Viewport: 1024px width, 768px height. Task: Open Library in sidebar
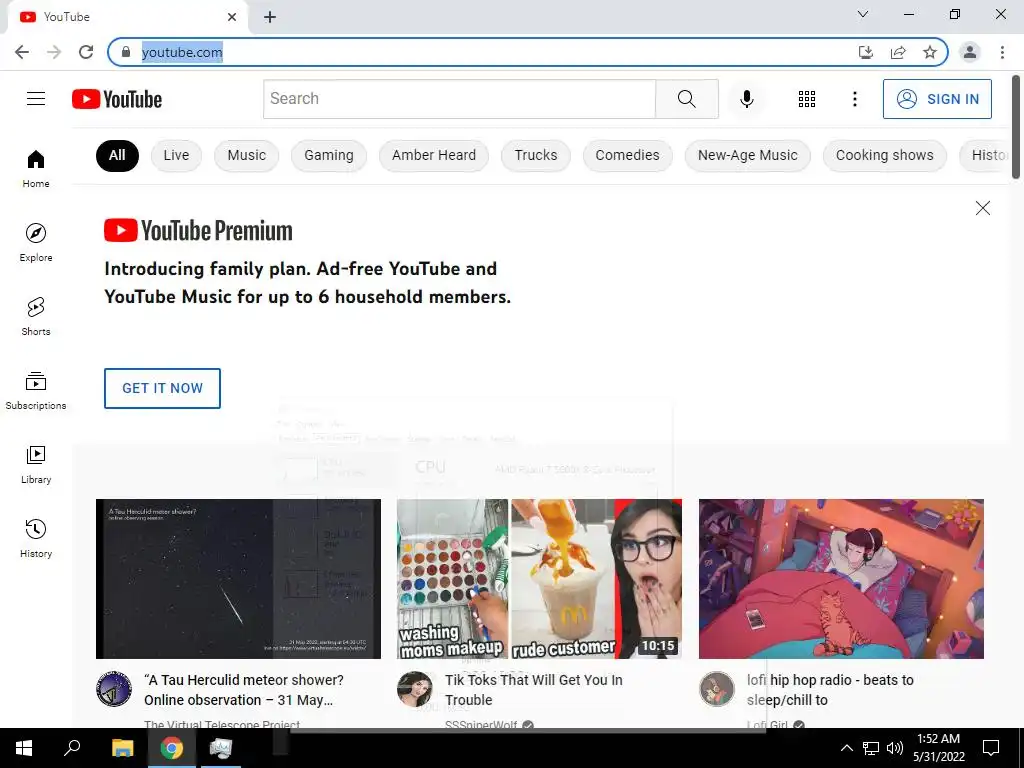pos(36,464)
